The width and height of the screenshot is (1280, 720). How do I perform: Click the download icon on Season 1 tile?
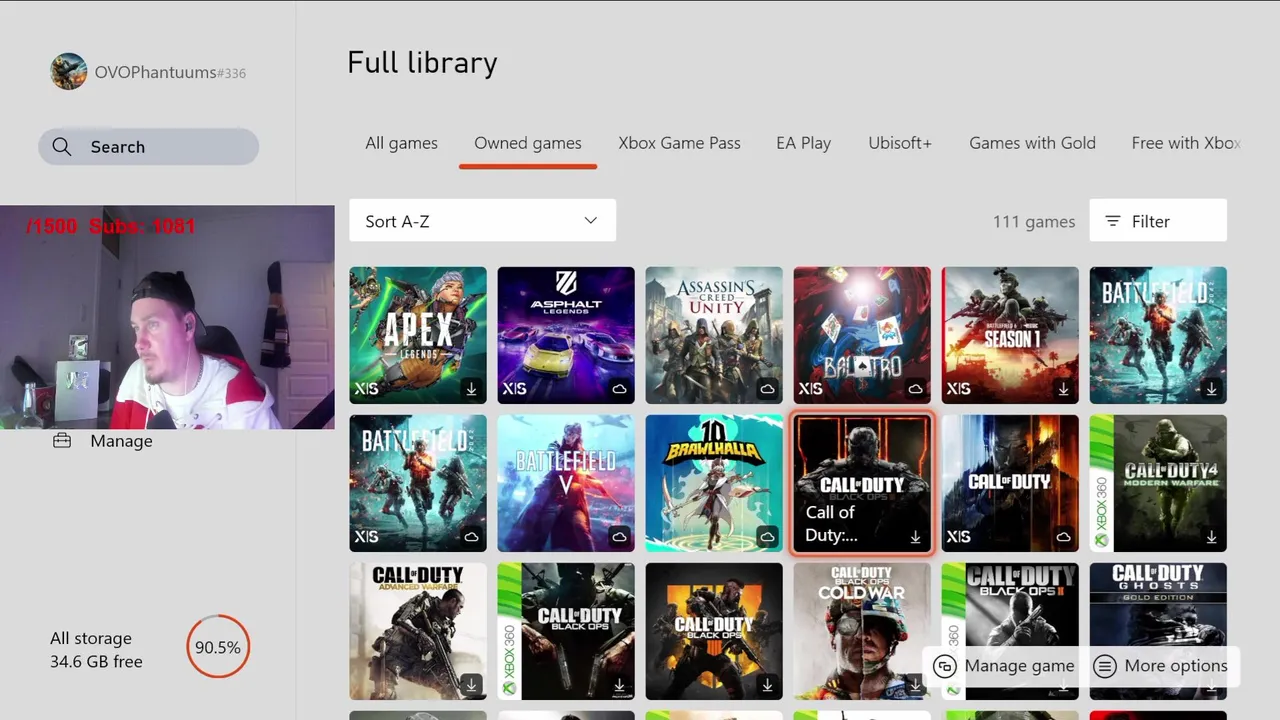1063,388
